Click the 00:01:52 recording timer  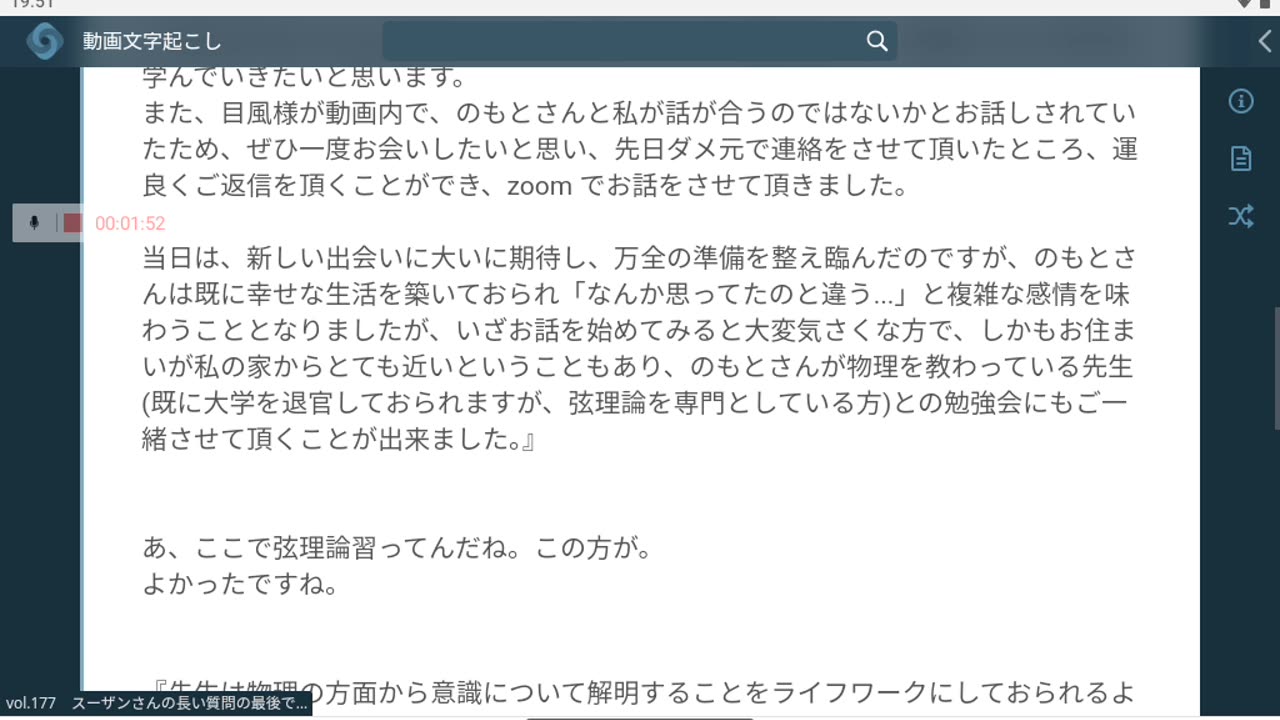pos(130,224)
